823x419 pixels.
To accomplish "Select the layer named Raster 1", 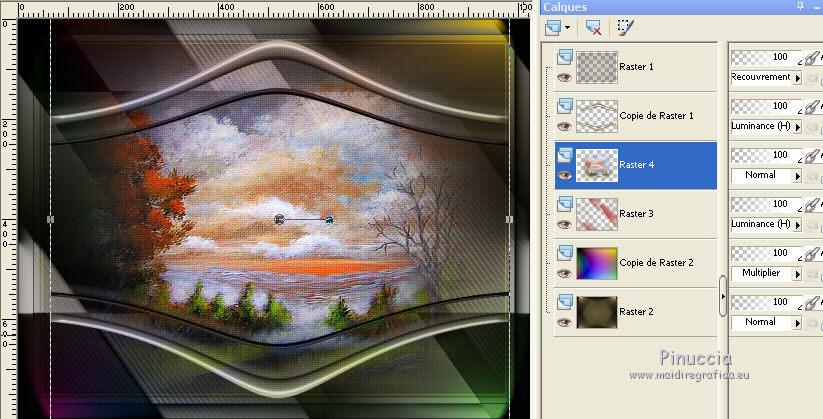I will click(636, 67).
